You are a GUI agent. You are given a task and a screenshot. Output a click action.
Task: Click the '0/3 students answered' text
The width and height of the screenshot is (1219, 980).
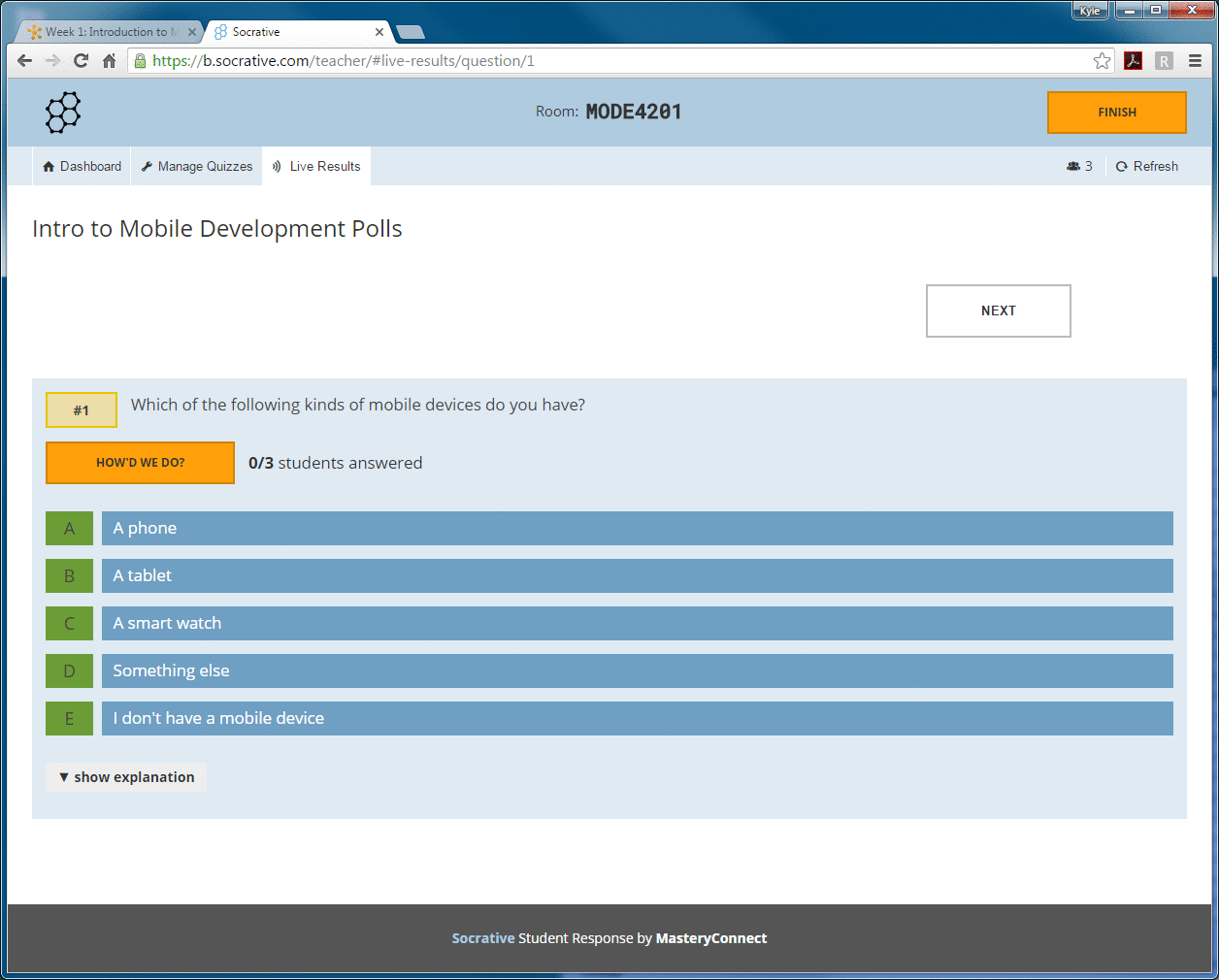(336, 463)
